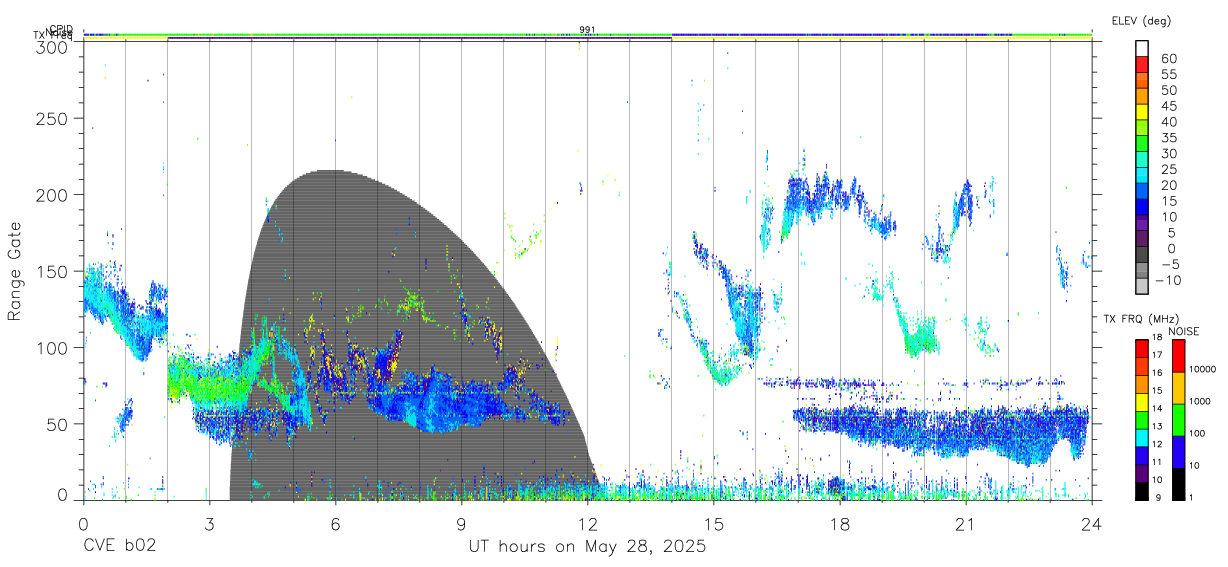Viewport: 1228px width, 567px height.
Task: Click the blue swatch in the NOISE bar
Action: point(1178,451)
